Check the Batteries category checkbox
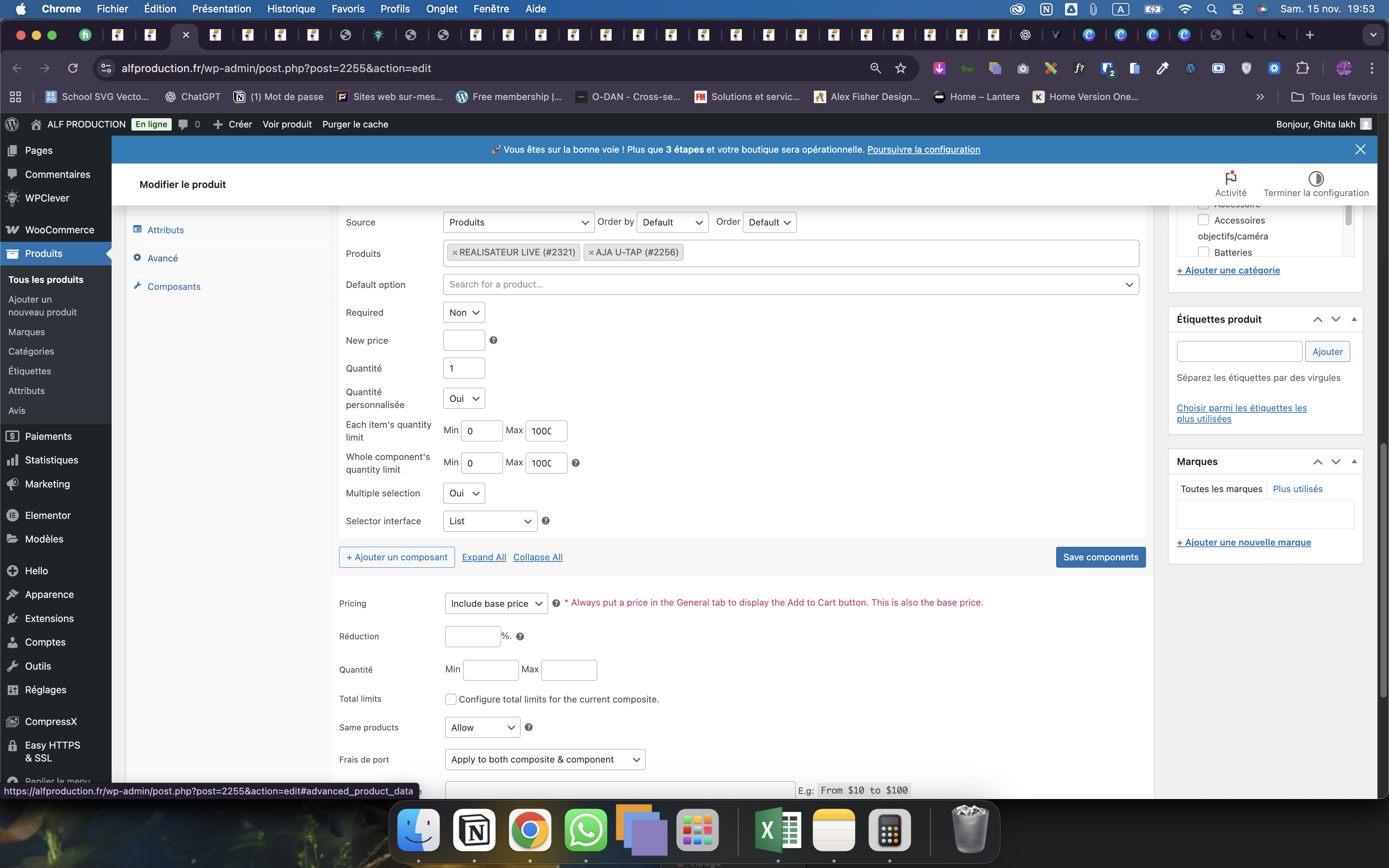 click(x=1204, y=252)
